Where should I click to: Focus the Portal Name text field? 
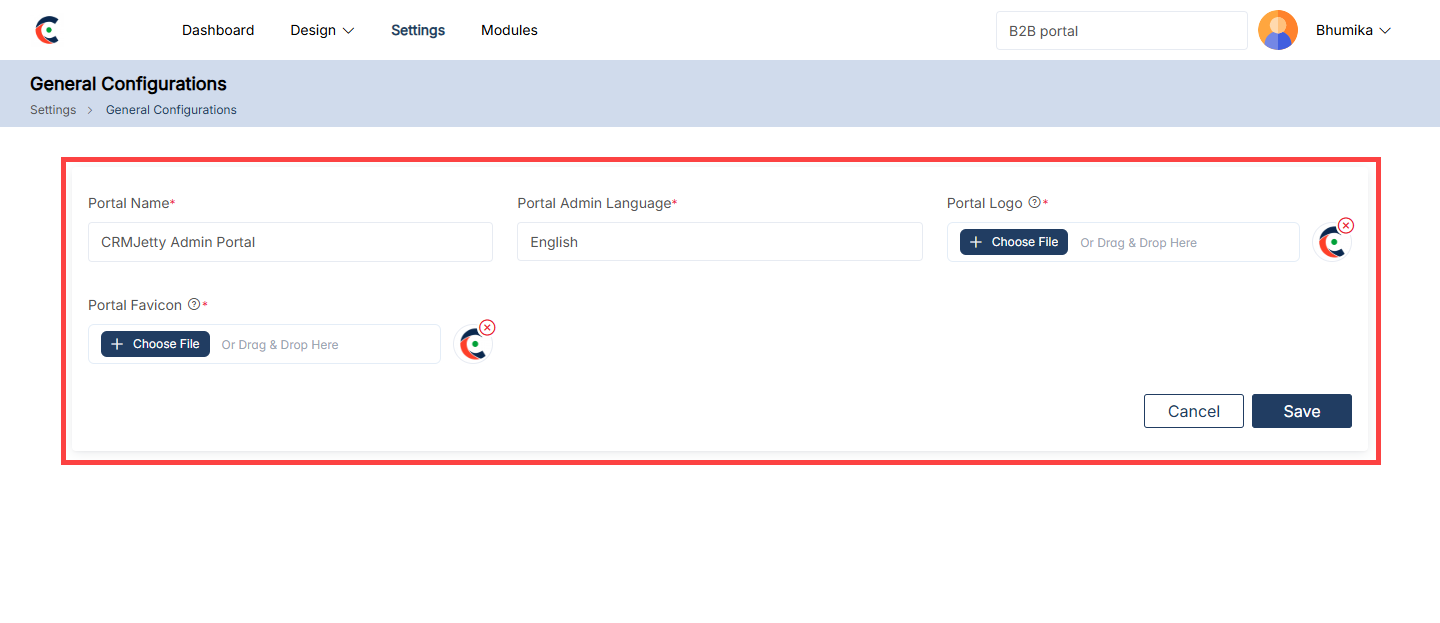(x=290, y=242)
